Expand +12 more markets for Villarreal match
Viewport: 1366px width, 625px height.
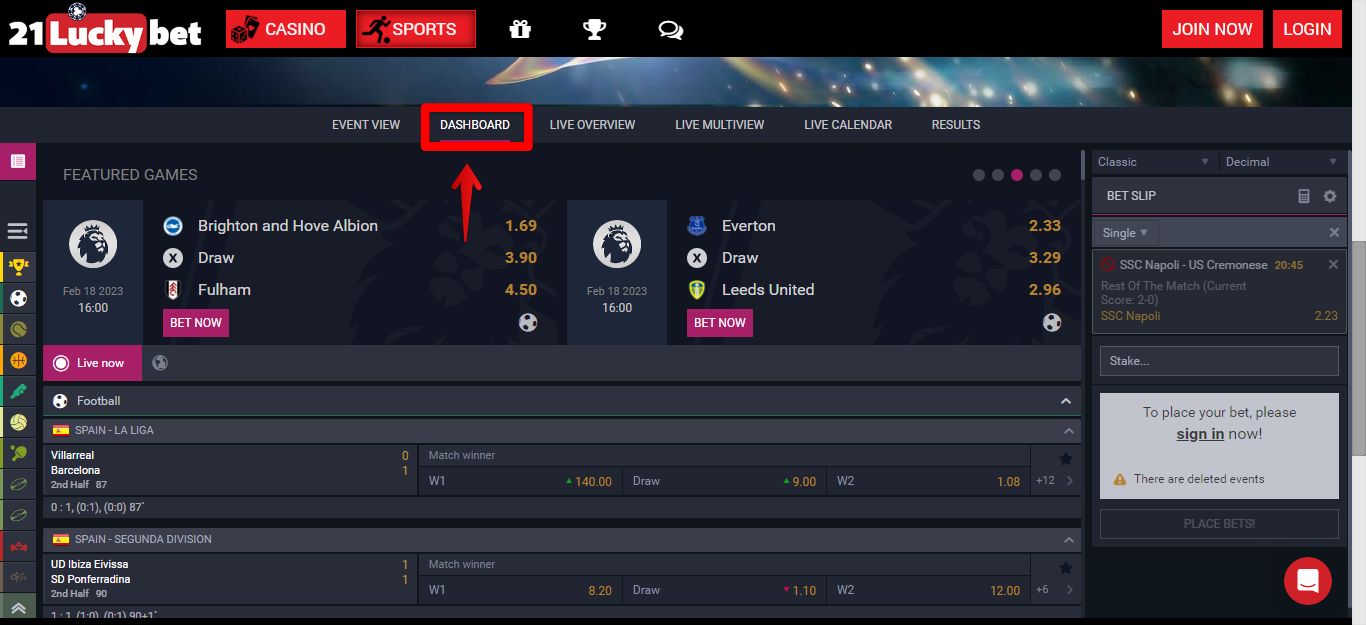(1056, 481)
